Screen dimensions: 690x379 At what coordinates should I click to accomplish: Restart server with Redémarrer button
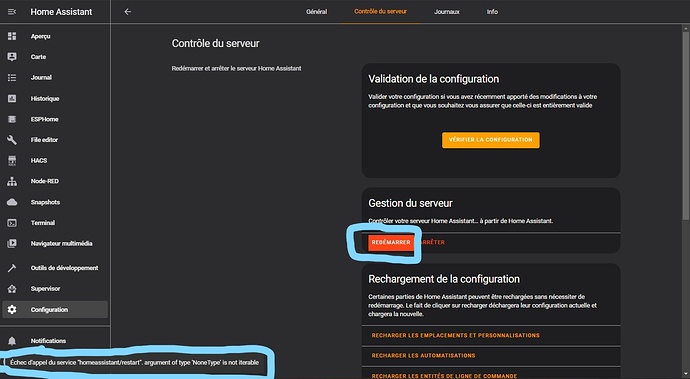coord(391,243)
